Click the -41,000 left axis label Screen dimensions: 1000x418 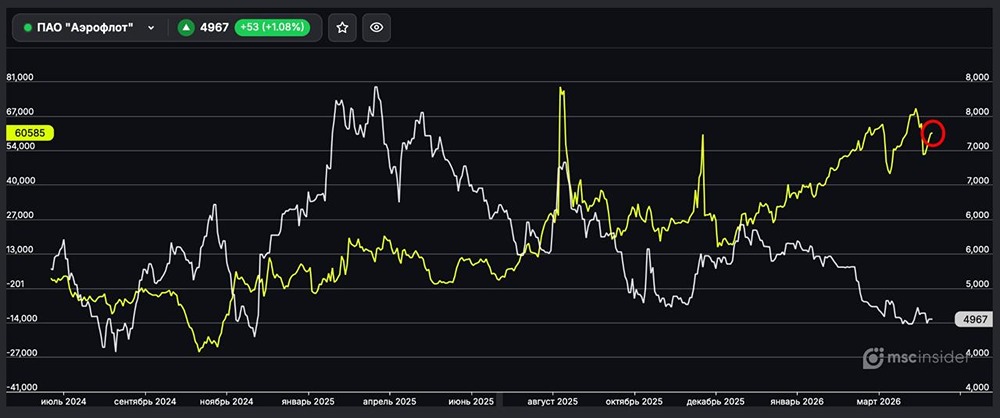(20, 387)
